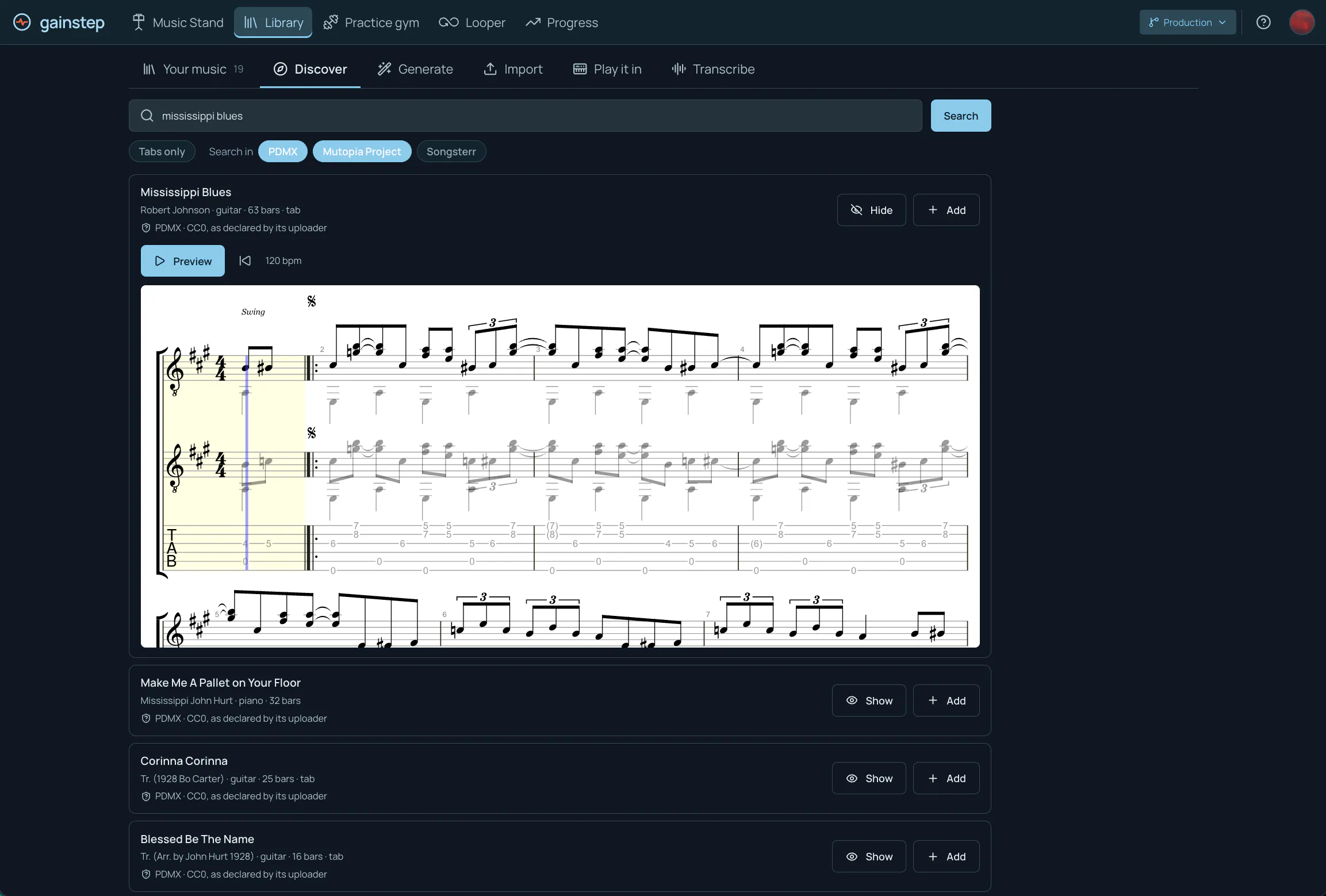Click the search field containing mississippi blues
This screenshot has width=1326, height=896.
click(525, 116)
